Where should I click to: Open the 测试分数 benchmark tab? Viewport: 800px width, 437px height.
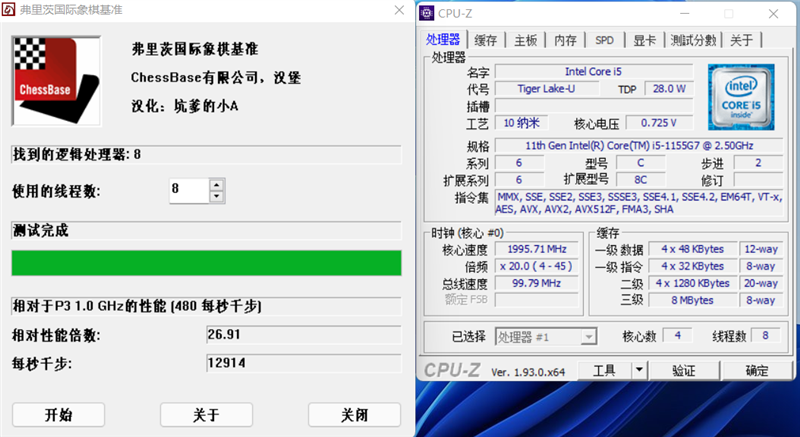[693, 40]
